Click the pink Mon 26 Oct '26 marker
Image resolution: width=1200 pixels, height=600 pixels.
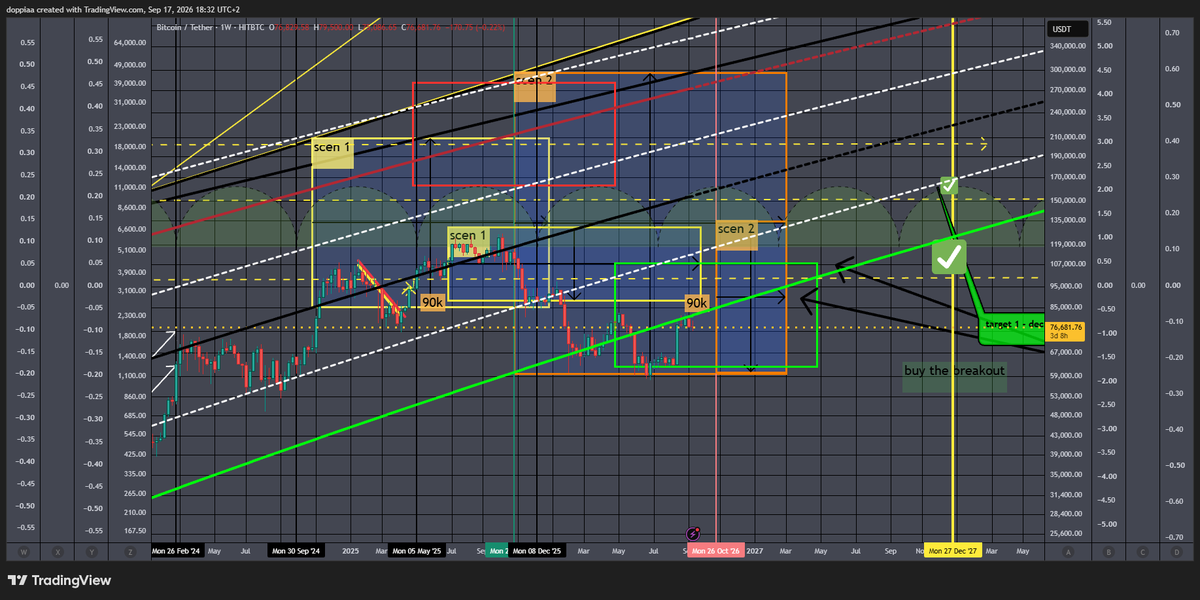coord(716,551)
